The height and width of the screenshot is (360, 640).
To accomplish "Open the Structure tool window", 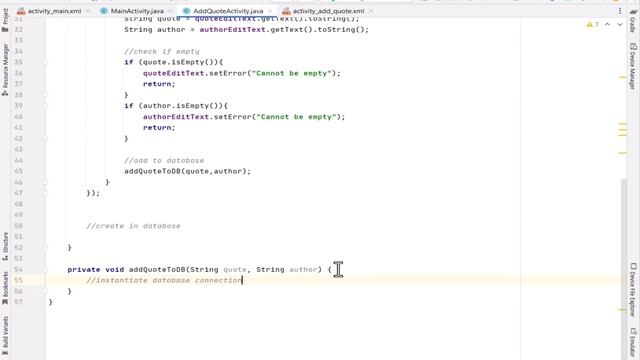I will click(x=5, y=247).
